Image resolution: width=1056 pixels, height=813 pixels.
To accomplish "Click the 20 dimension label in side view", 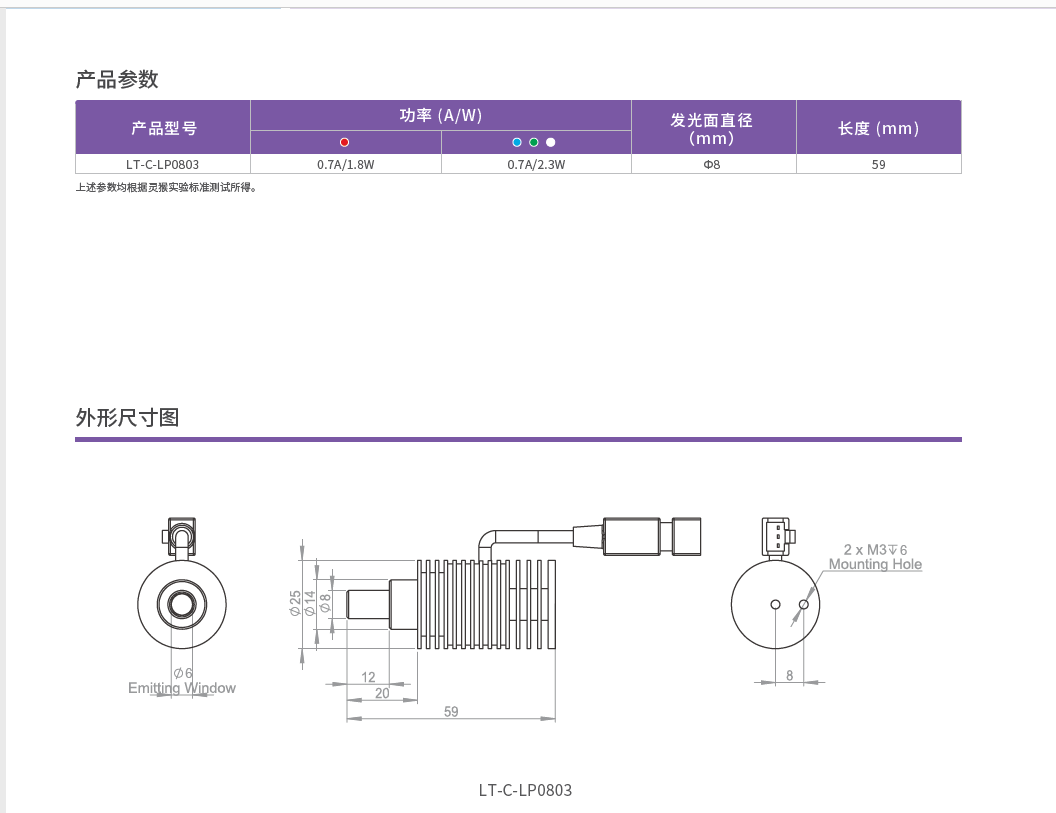I will pos(383,693).
